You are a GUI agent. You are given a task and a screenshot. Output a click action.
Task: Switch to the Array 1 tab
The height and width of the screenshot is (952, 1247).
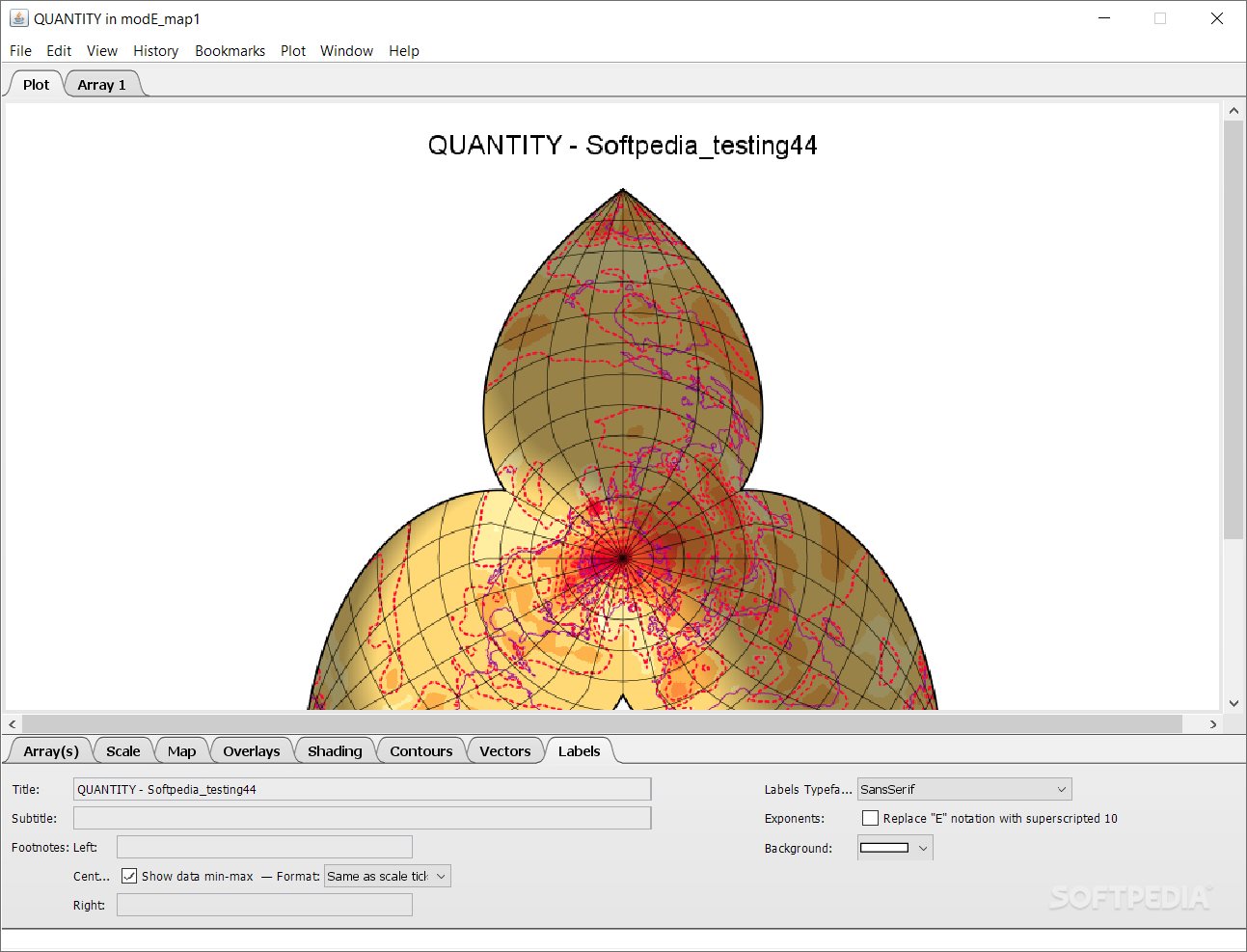point(102,85)
